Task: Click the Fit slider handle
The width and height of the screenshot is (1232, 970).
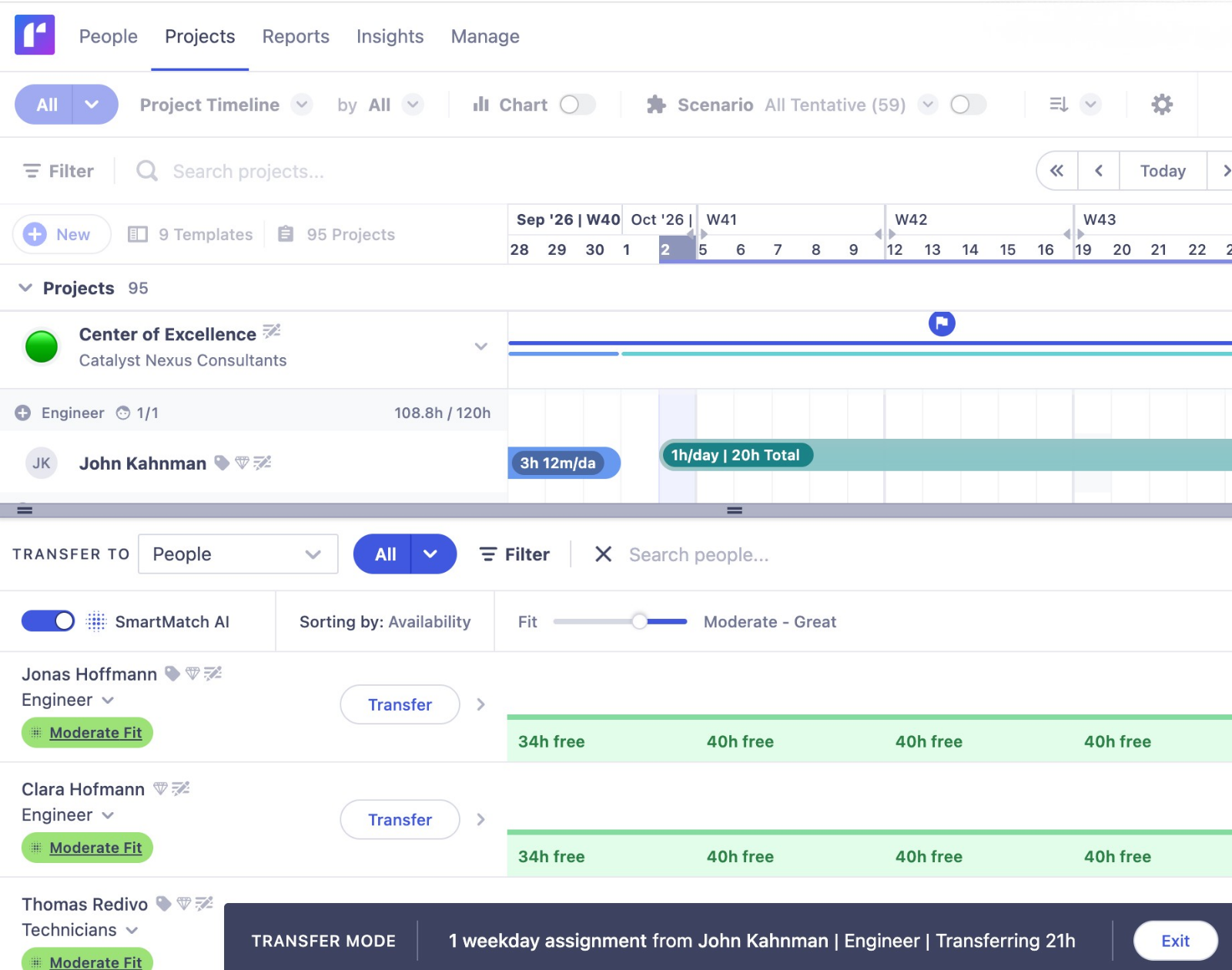Action: [x=639, y=621]
